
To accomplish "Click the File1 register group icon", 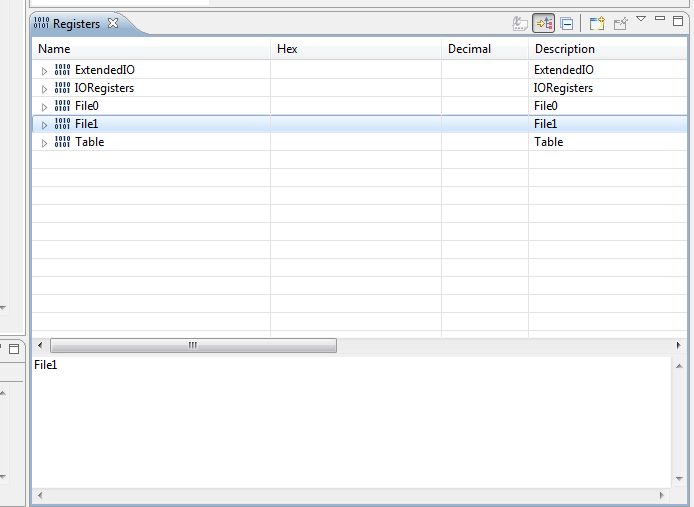I will click(x=62, y=124).
